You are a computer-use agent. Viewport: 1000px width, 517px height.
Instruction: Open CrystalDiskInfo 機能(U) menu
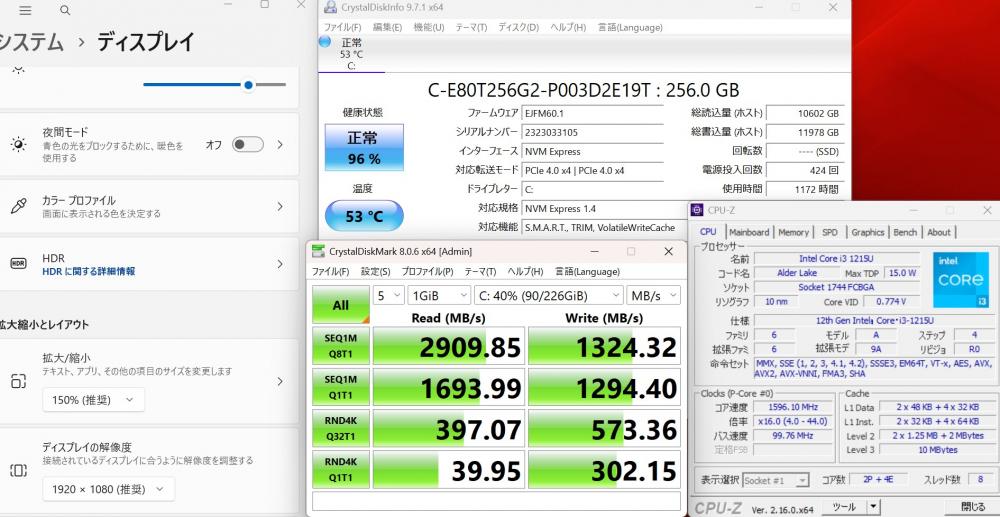(429, 27)
